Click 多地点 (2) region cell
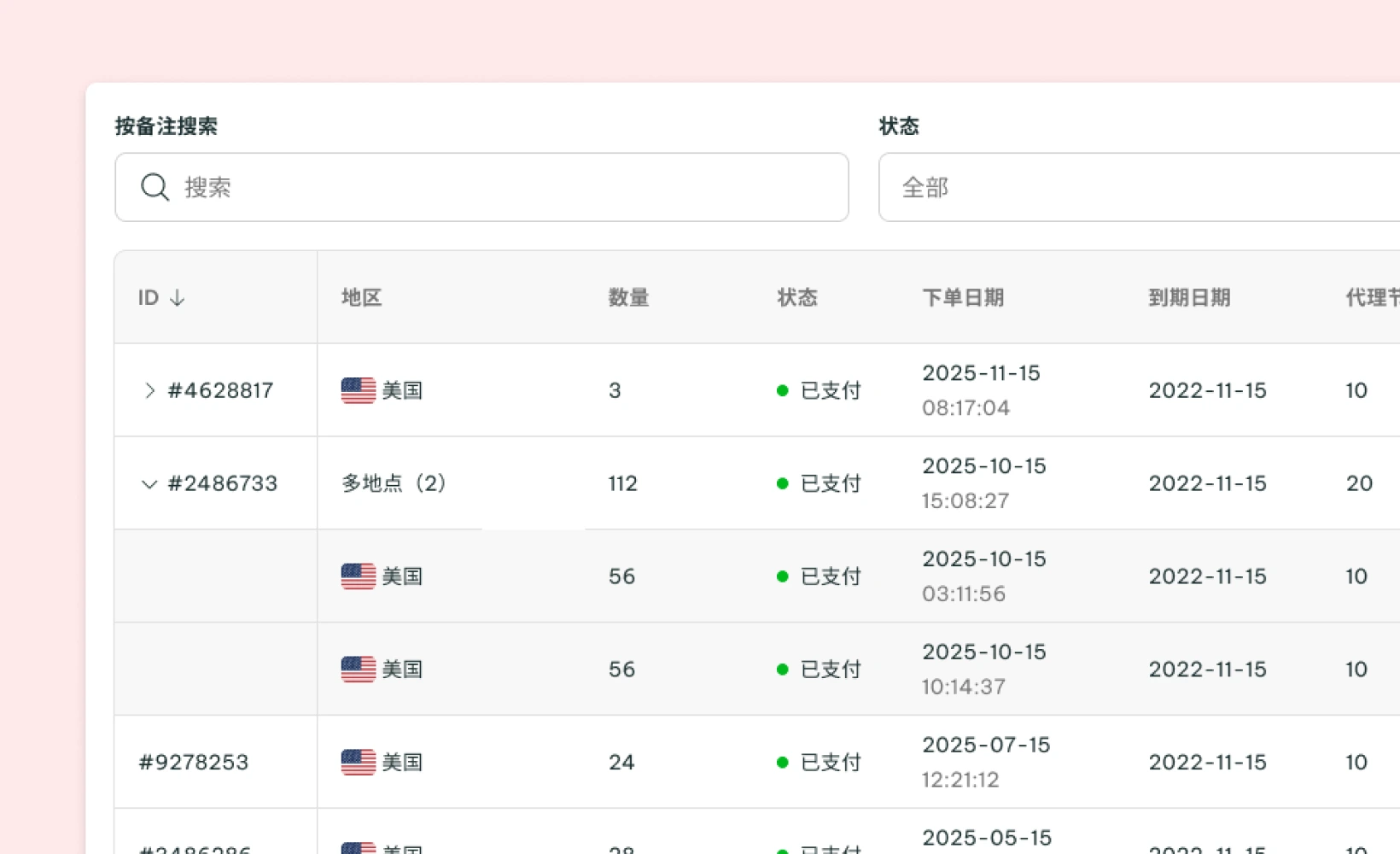This screenshot has width=1400, height=854. (394, 483)
